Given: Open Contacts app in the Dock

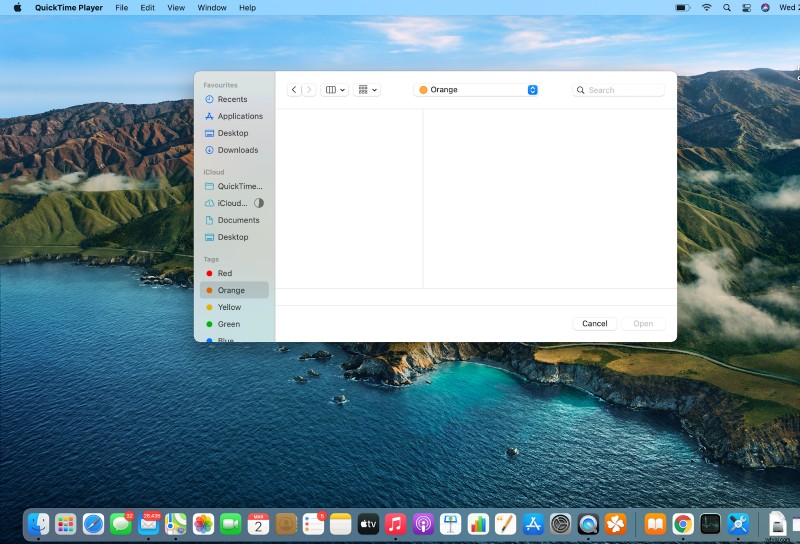Looking at the screenshot, I should pyautogui.click(x=286, y=524).
